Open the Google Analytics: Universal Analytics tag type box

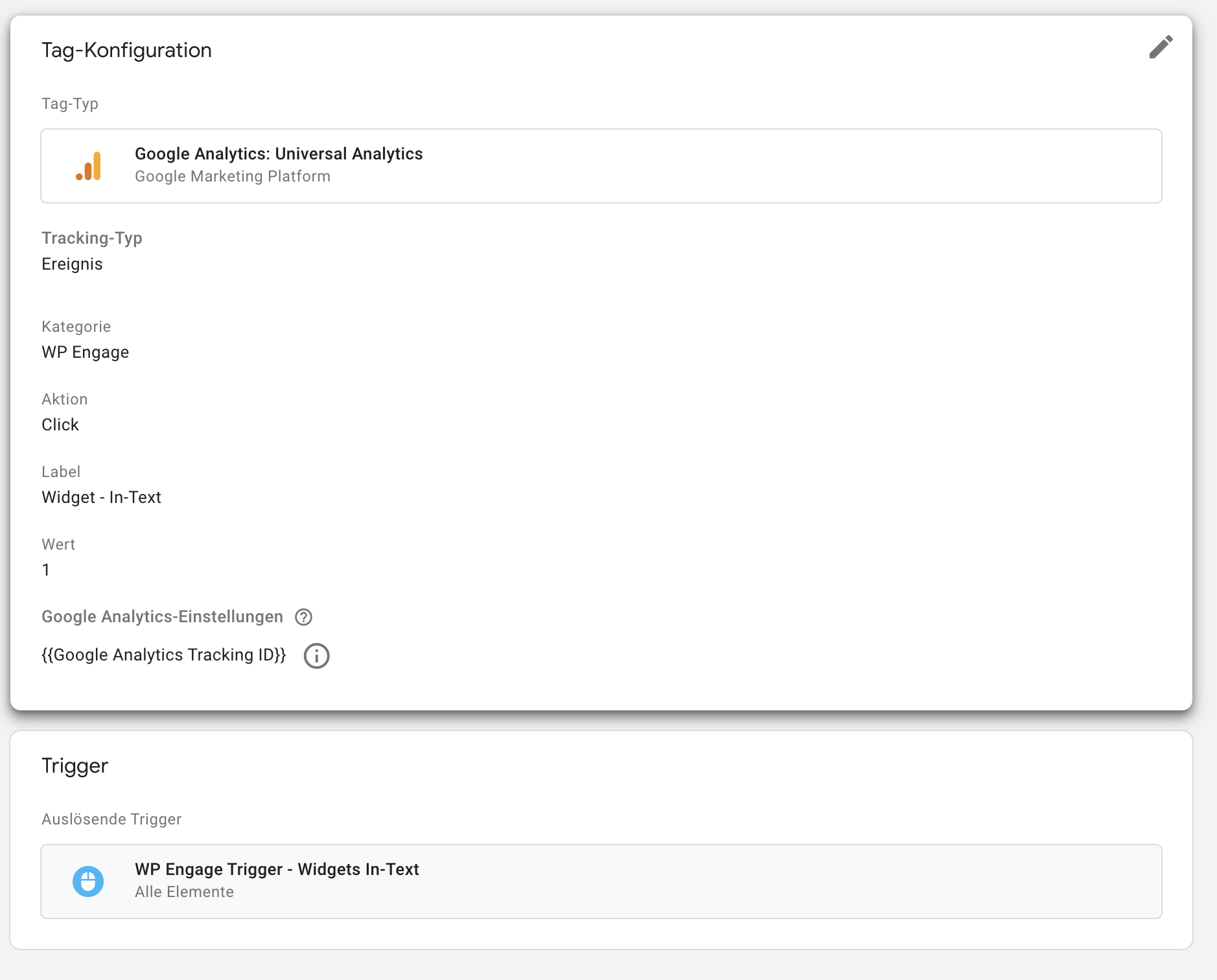[x=601, y=166]
